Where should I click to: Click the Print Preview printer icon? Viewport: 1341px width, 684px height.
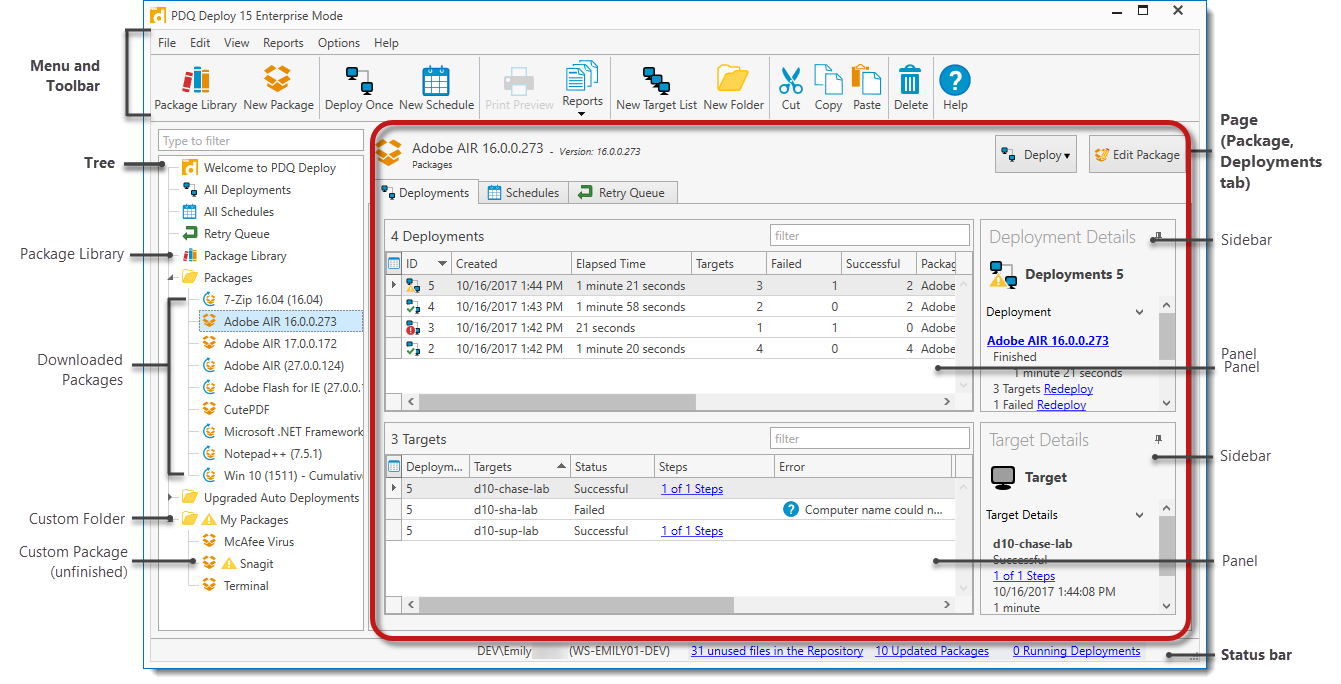519,80
